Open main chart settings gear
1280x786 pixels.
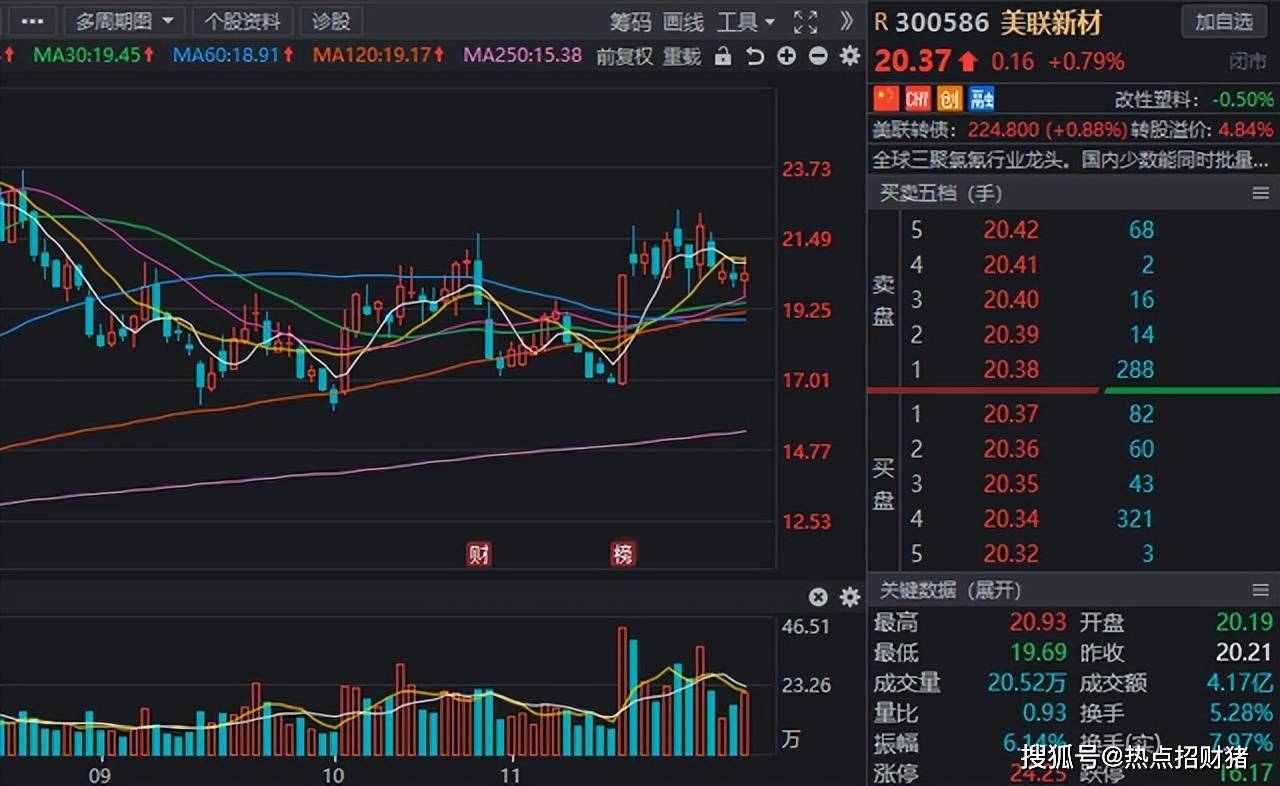pos(850,56)
